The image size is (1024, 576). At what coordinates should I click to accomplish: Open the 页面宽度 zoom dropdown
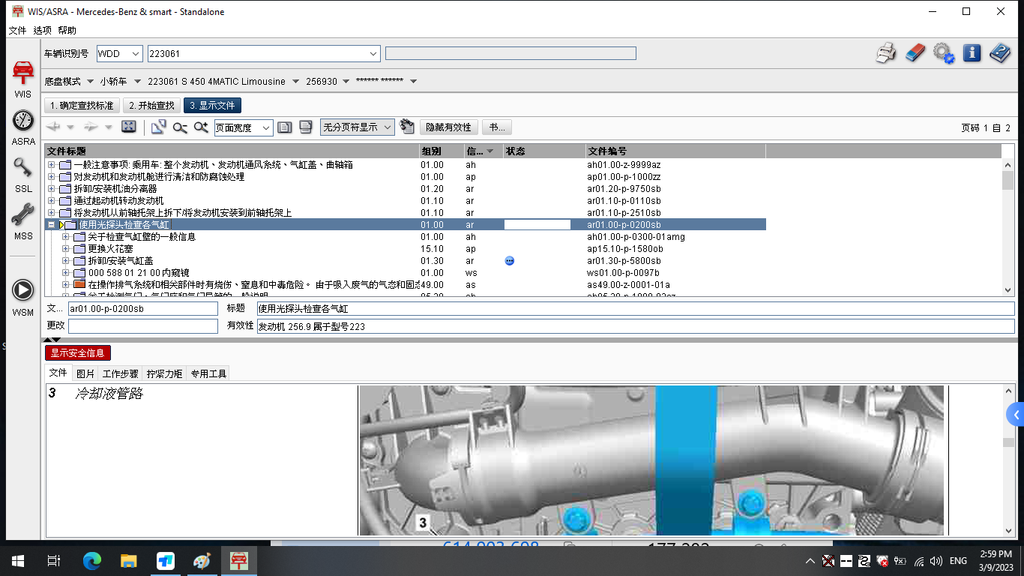tap(266, 128)
